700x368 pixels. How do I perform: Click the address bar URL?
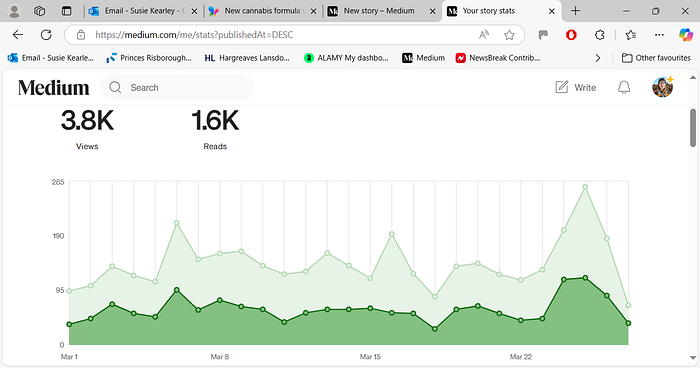[x=194, y=35]
